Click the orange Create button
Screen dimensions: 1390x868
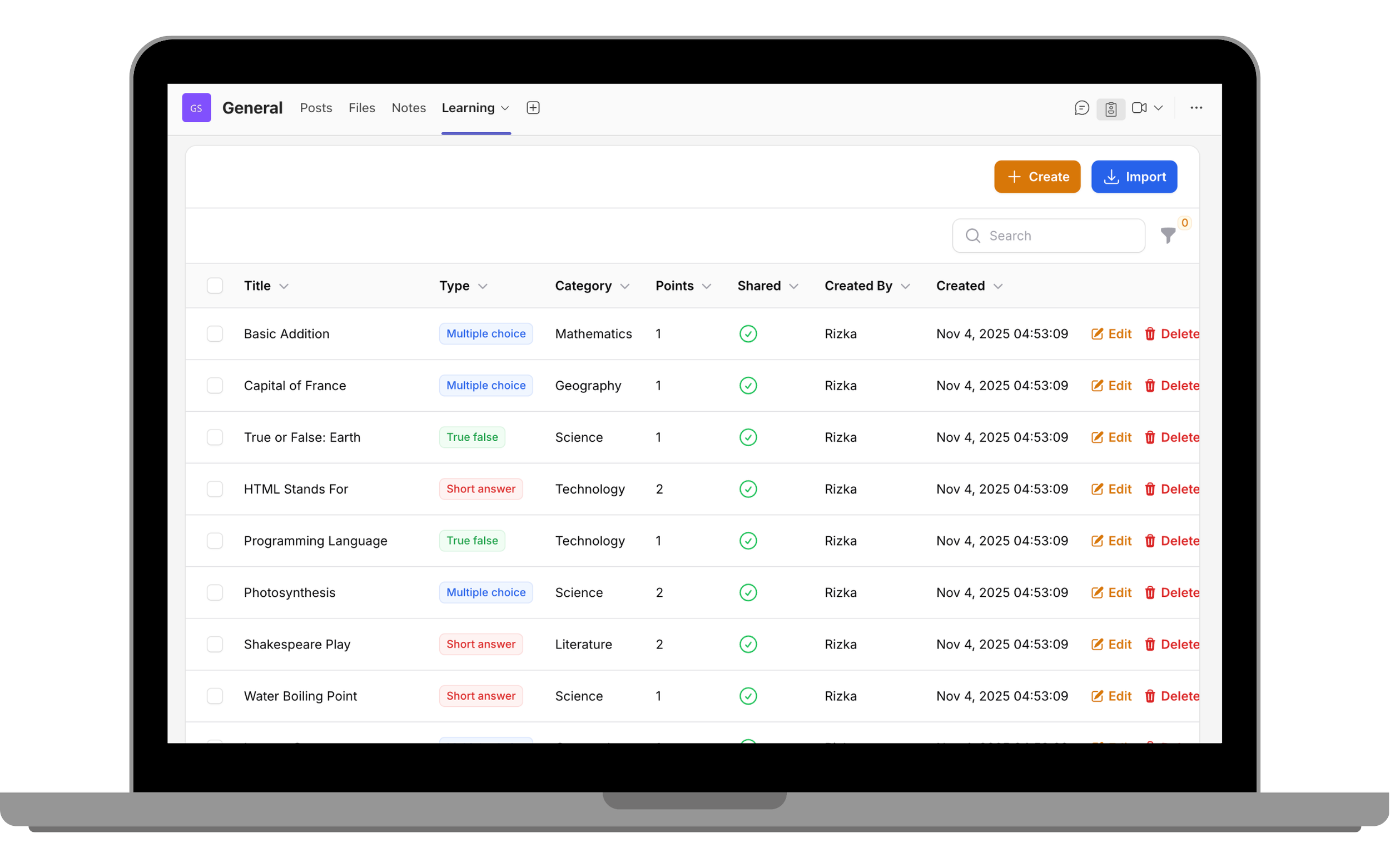(x=1037, y=177)
